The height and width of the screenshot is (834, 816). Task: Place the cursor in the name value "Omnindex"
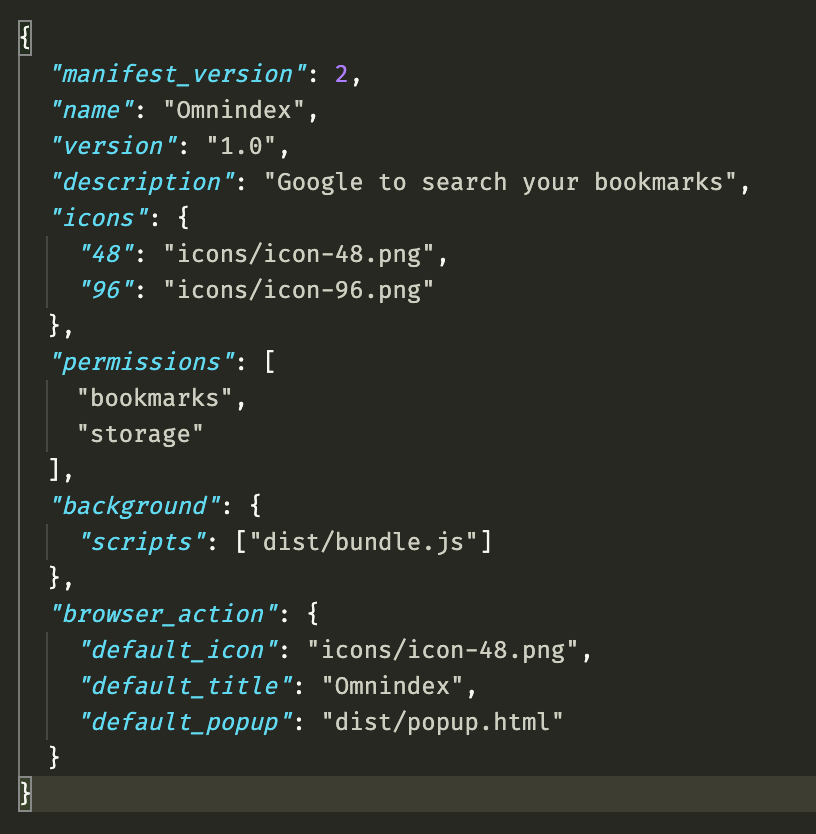pos(234,111)
